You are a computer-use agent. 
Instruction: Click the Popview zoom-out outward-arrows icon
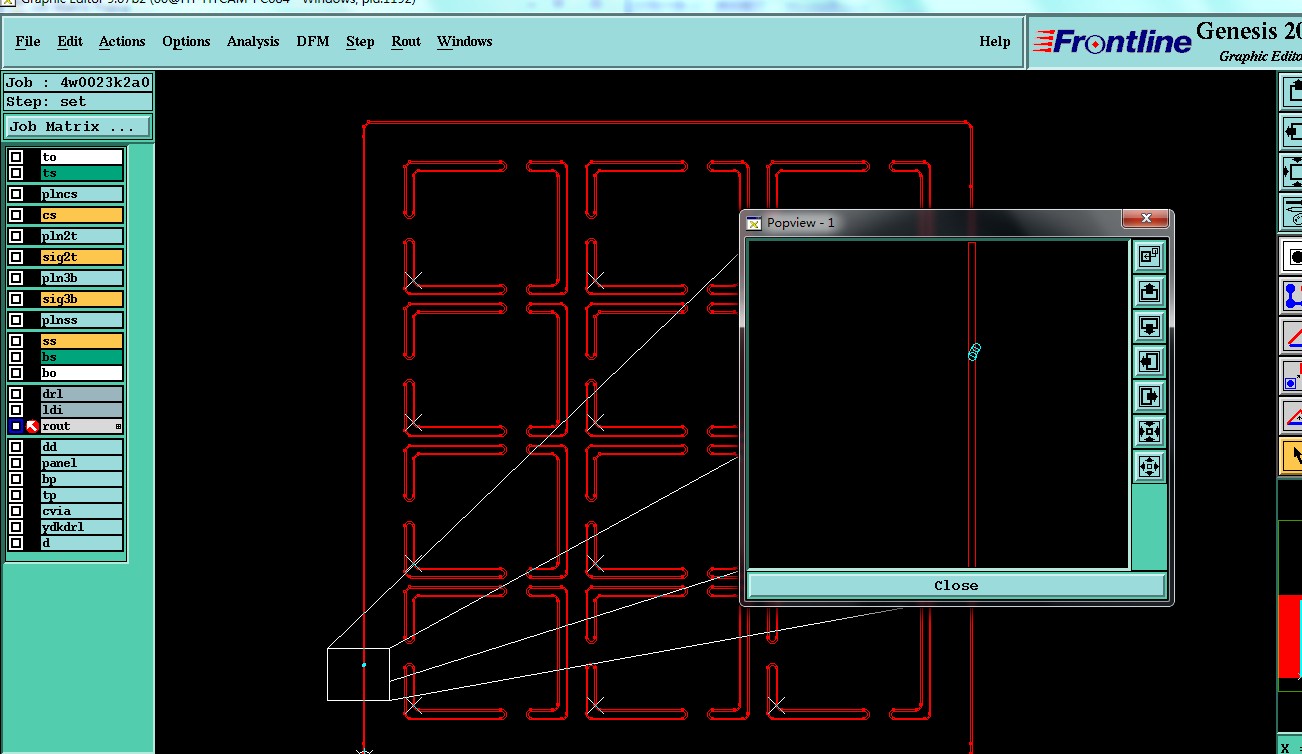[1149, 467]
